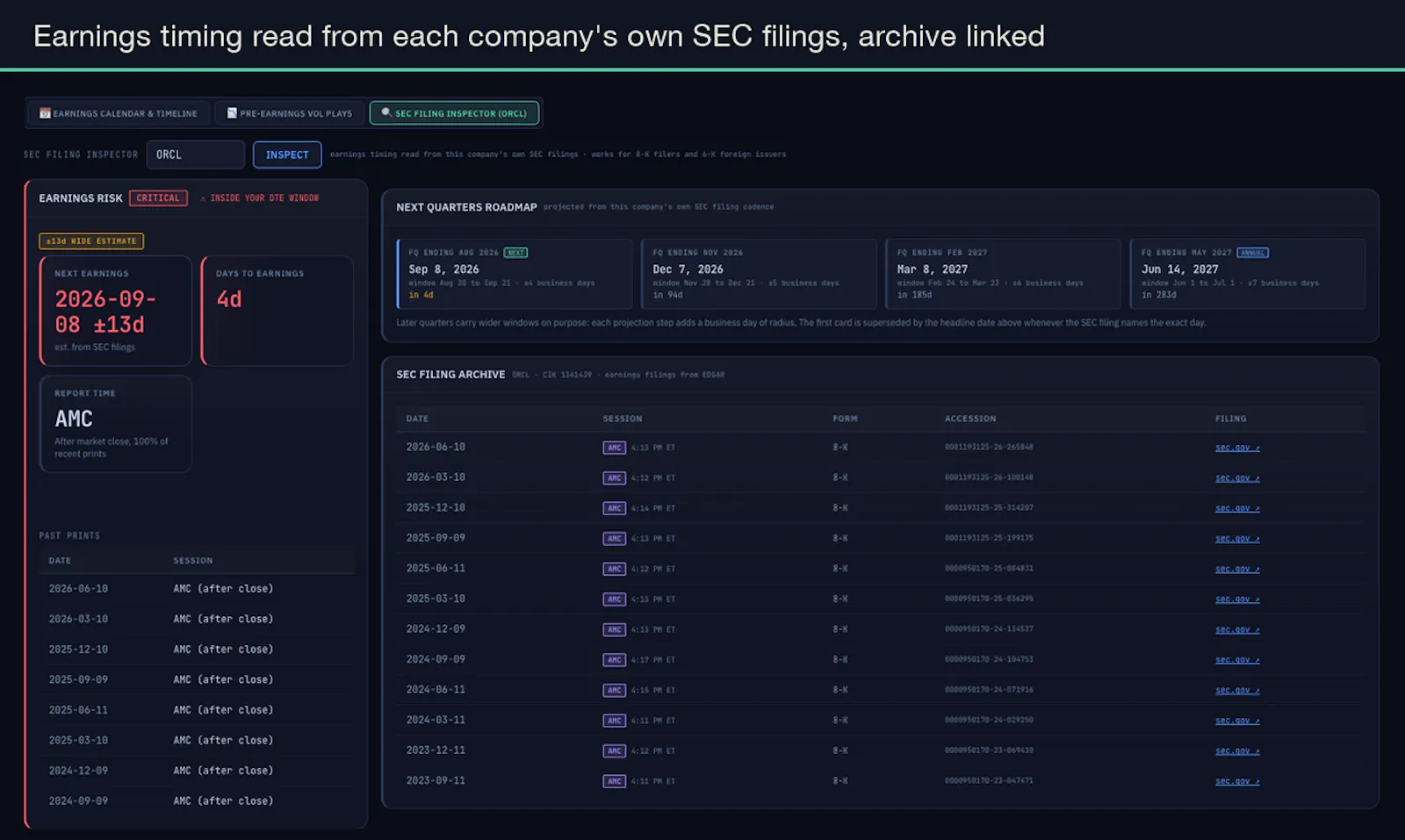The width and height of the screenshot is (1405, 840).
Task: Click the ORCL ticker input field
Action: [x=196, y=154]
